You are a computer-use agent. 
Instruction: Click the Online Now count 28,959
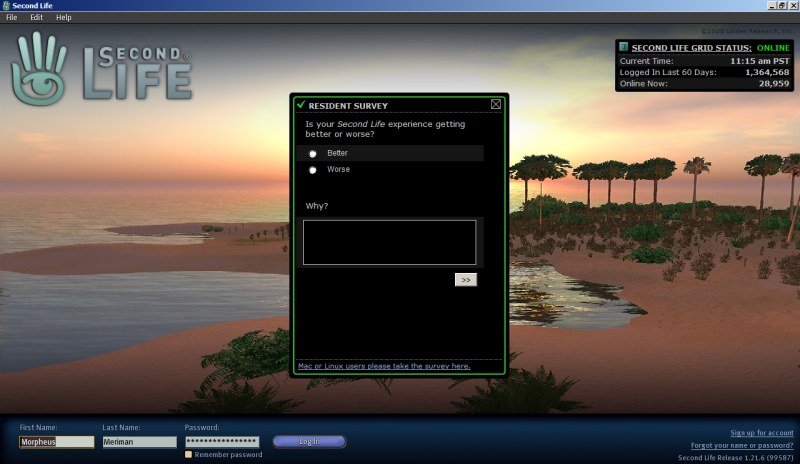coord(773,83)
